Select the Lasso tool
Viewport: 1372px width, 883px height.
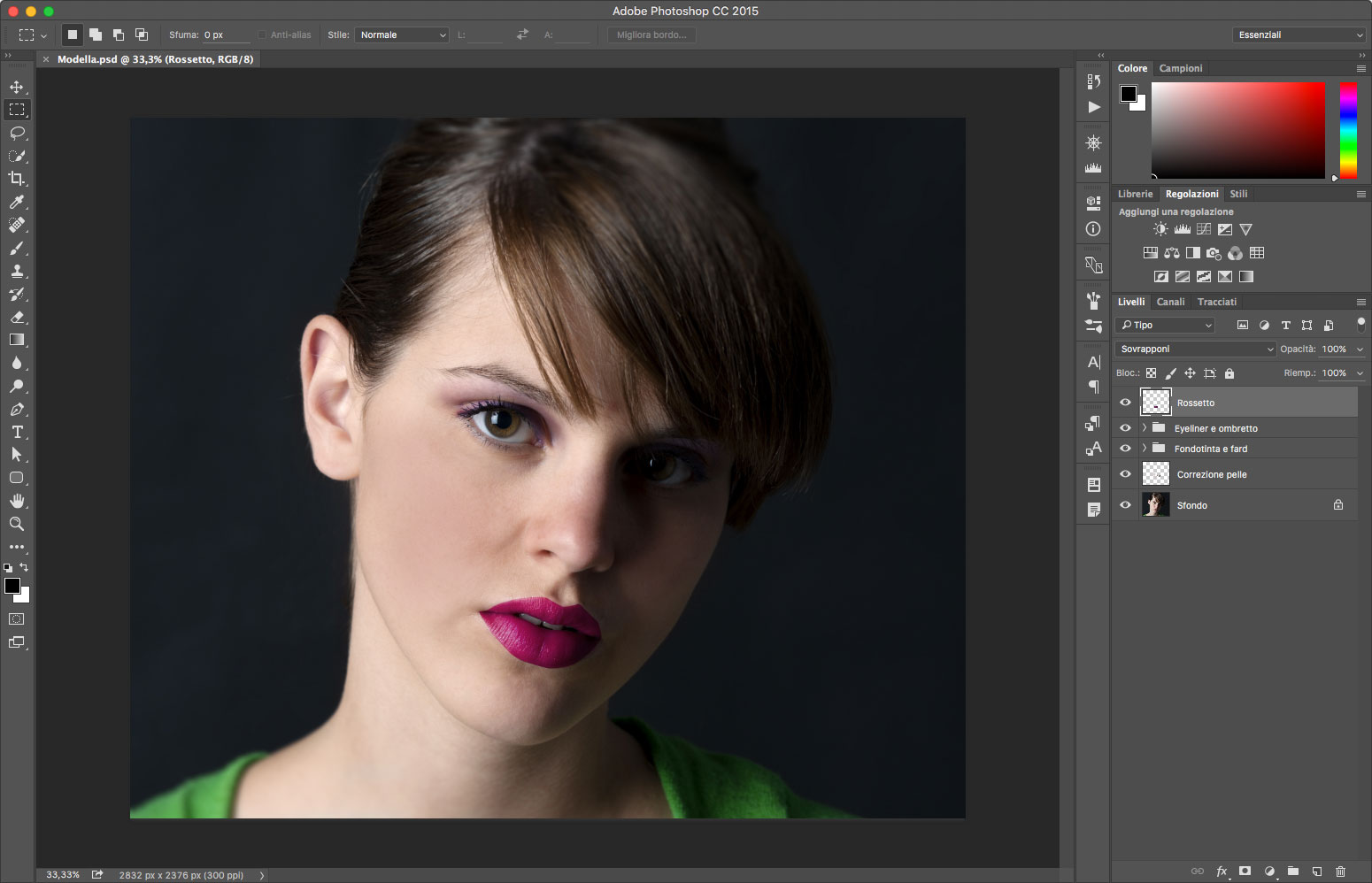point(17,133)
